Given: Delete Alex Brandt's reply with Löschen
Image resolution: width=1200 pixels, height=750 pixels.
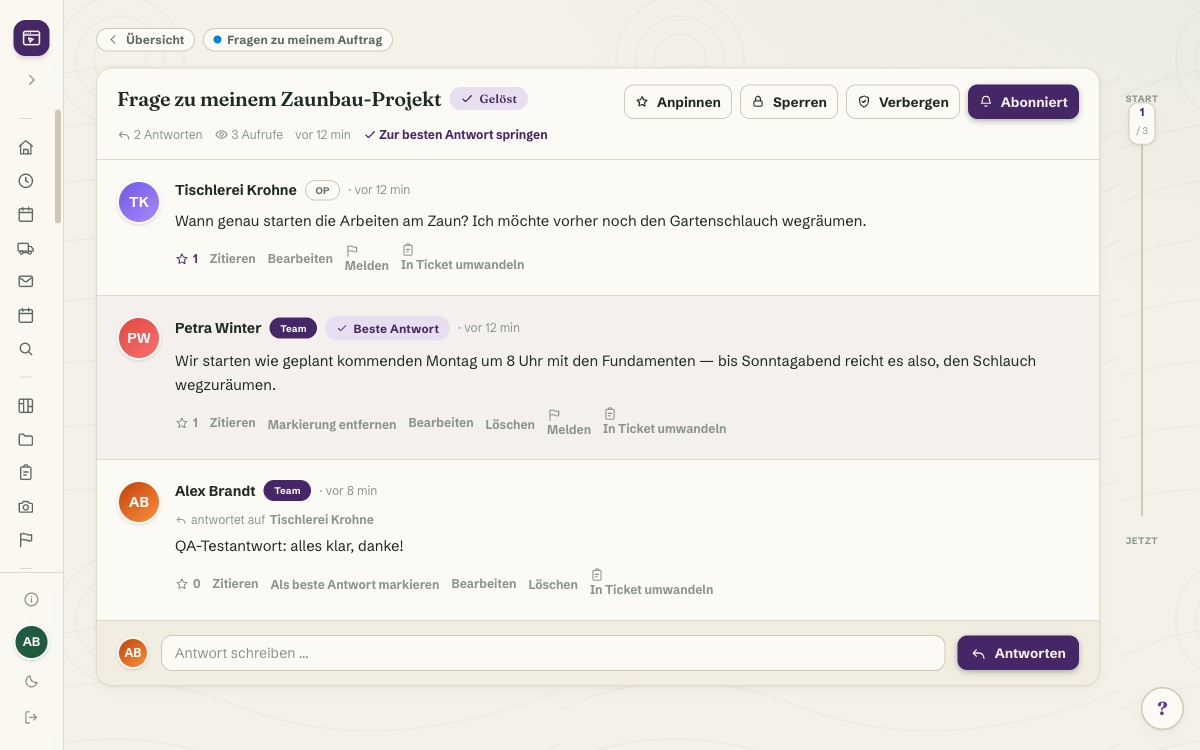Looking at the screenshot, I should coord(553,584).
